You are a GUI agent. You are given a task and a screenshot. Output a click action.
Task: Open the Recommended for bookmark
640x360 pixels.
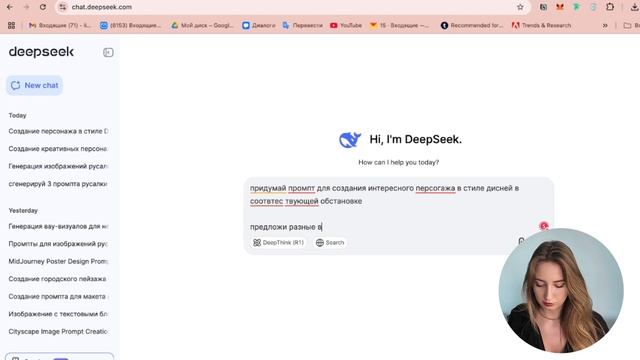pos(472,25)
